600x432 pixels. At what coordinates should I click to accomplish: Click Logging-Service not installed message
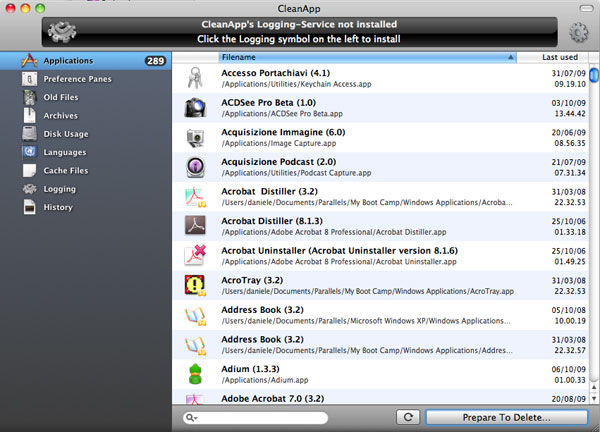(299, 24)
